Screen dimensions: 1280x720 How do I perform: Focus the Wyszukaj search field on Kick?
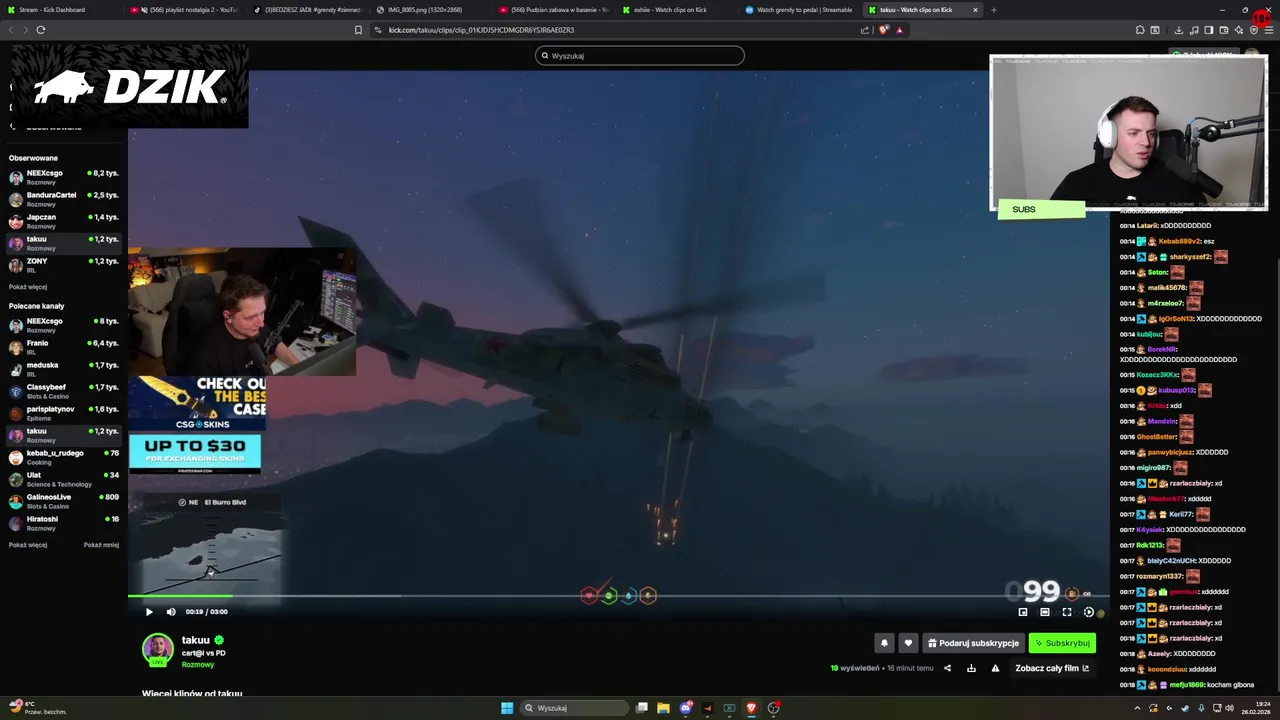[640, 56]
